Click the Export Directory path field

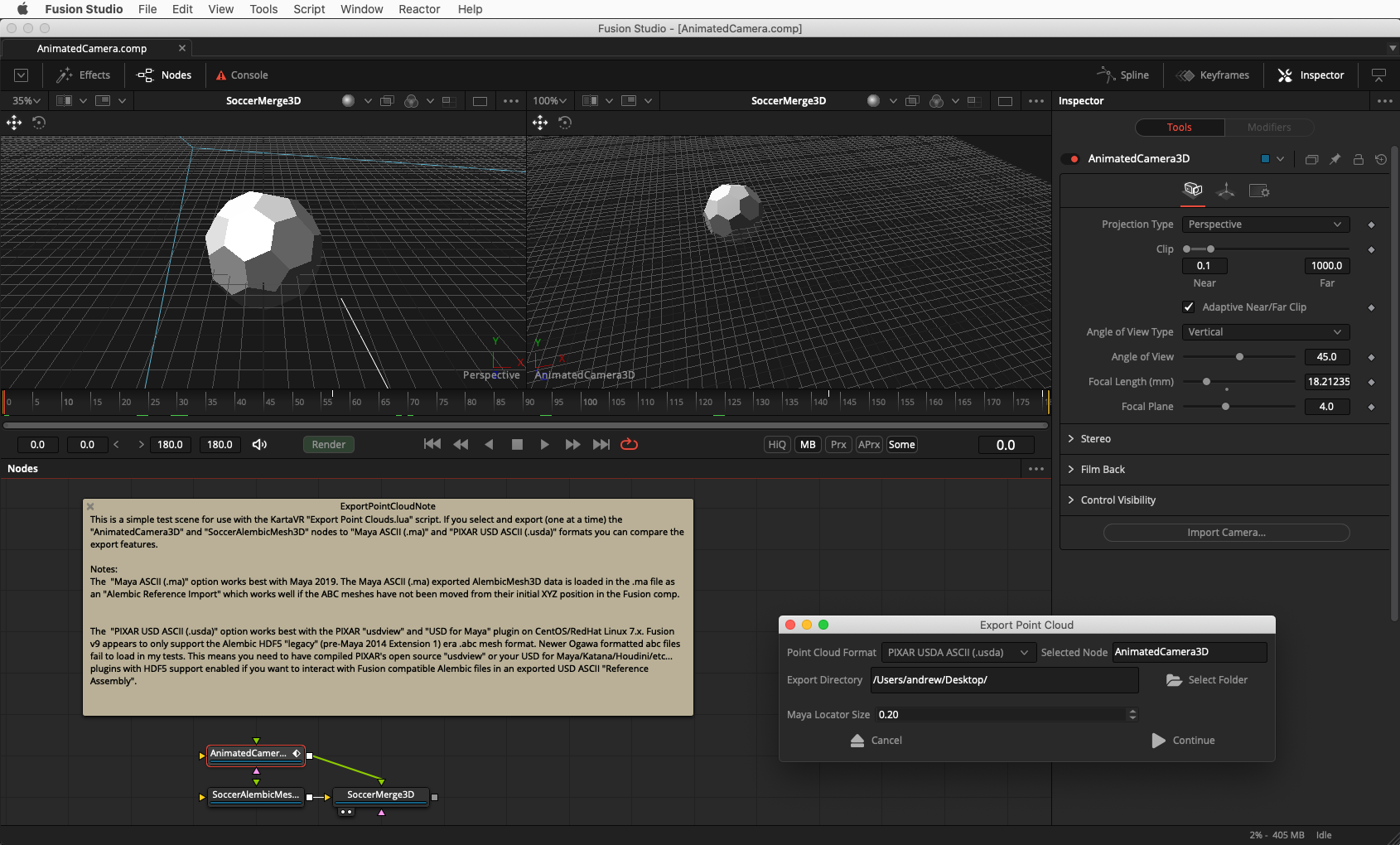1005,680
